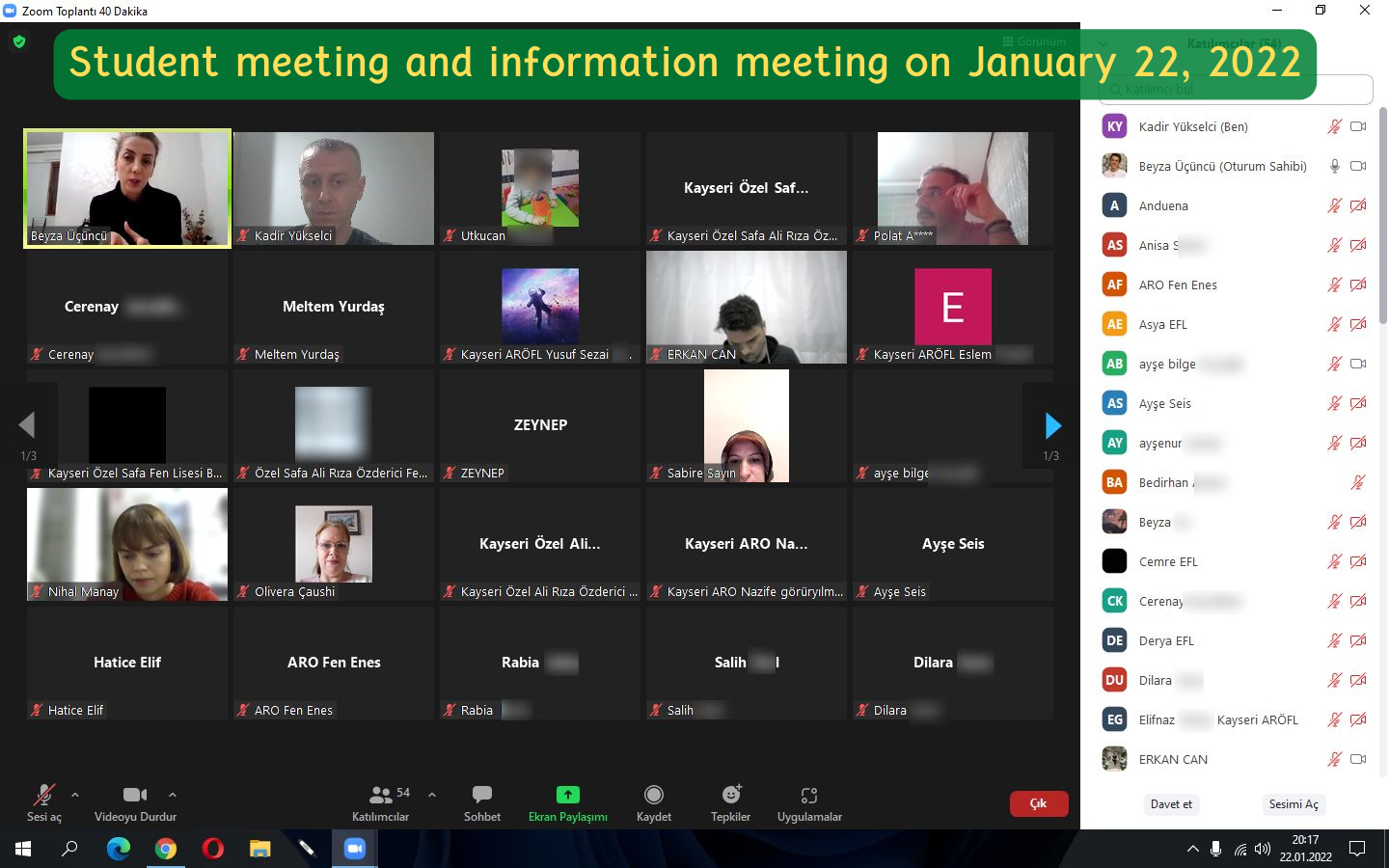Click camera-off icon for Asya EFL
Screen dimensions: 1389x868
(1358, 324)
